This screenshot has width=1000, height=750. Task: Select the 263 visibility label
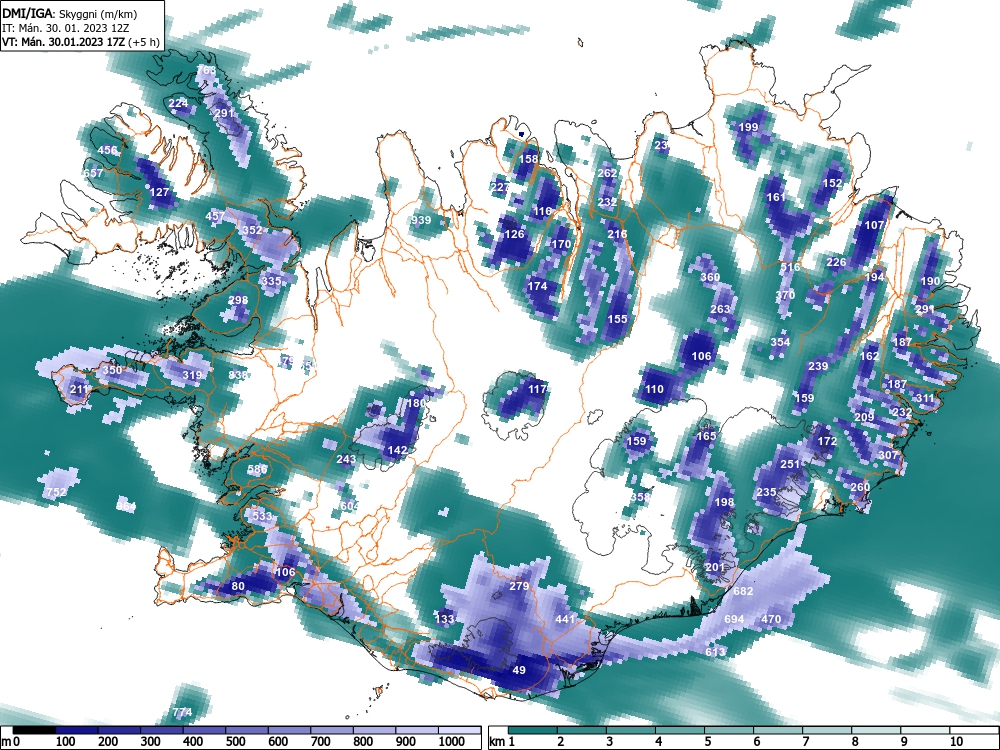pyautogui.click(x=720, y=309)
